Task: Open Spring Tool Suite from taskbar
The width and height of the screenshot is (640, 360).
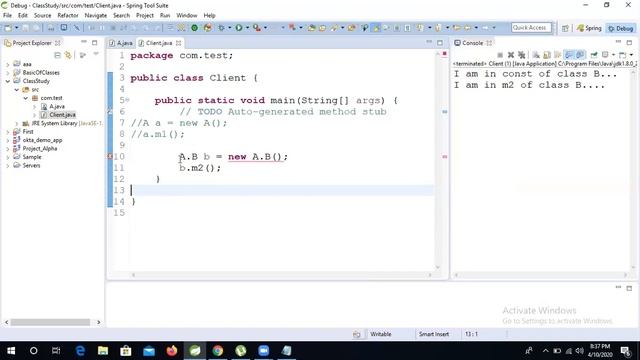Action: (195, 350)
